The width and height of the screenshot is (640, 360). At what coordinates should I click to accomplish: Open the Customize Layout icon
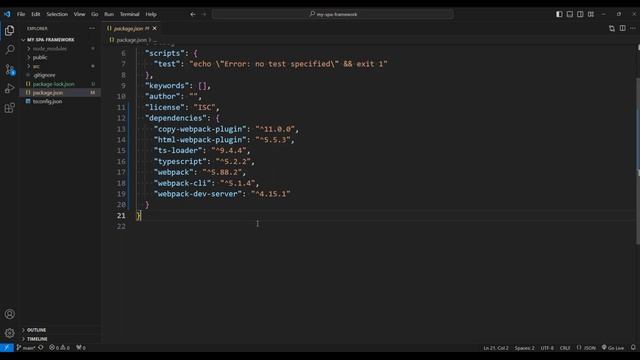click(591, 14)
